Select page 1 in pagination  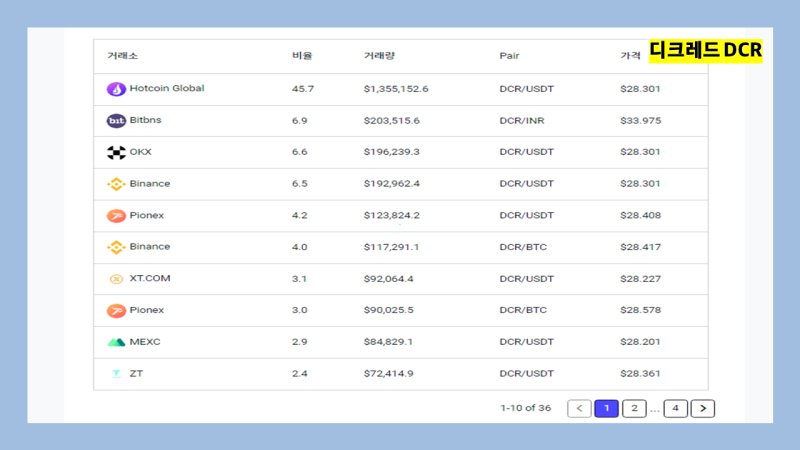[607, 408]
